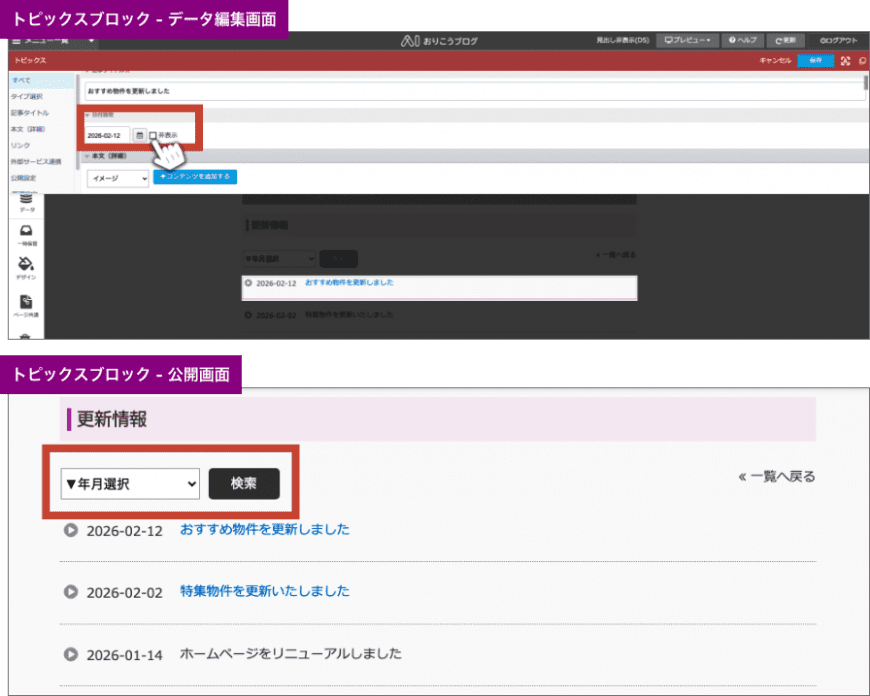
Task: Click the black 検索 button
Action: (x=244, y=484)
